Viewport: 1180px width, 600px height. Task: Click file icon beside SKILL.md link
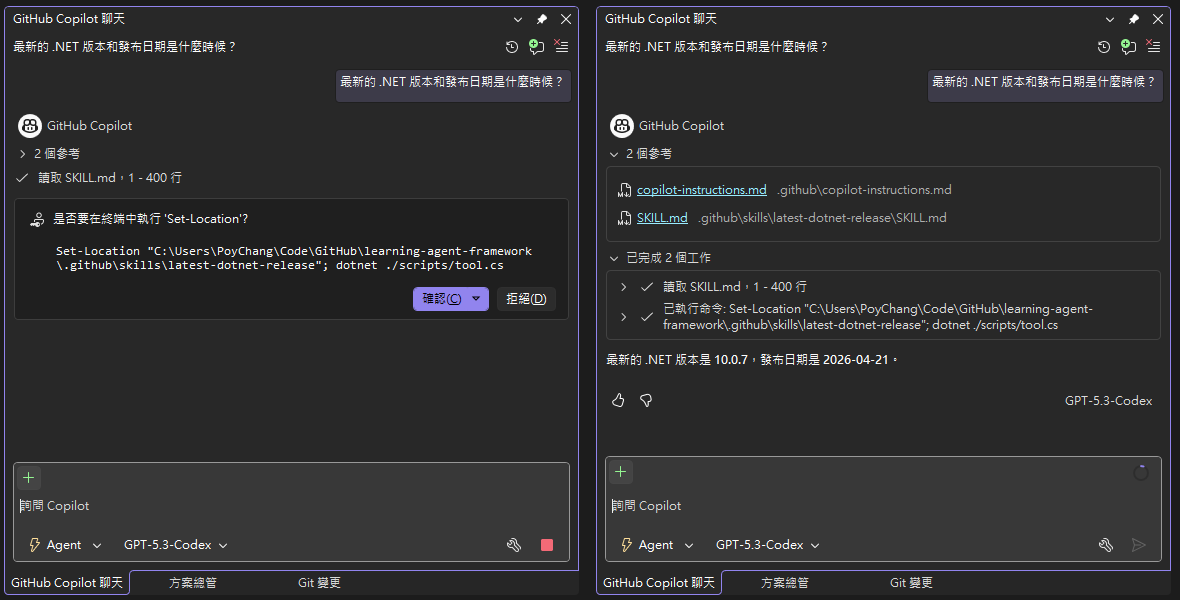(x=625, y=218)
